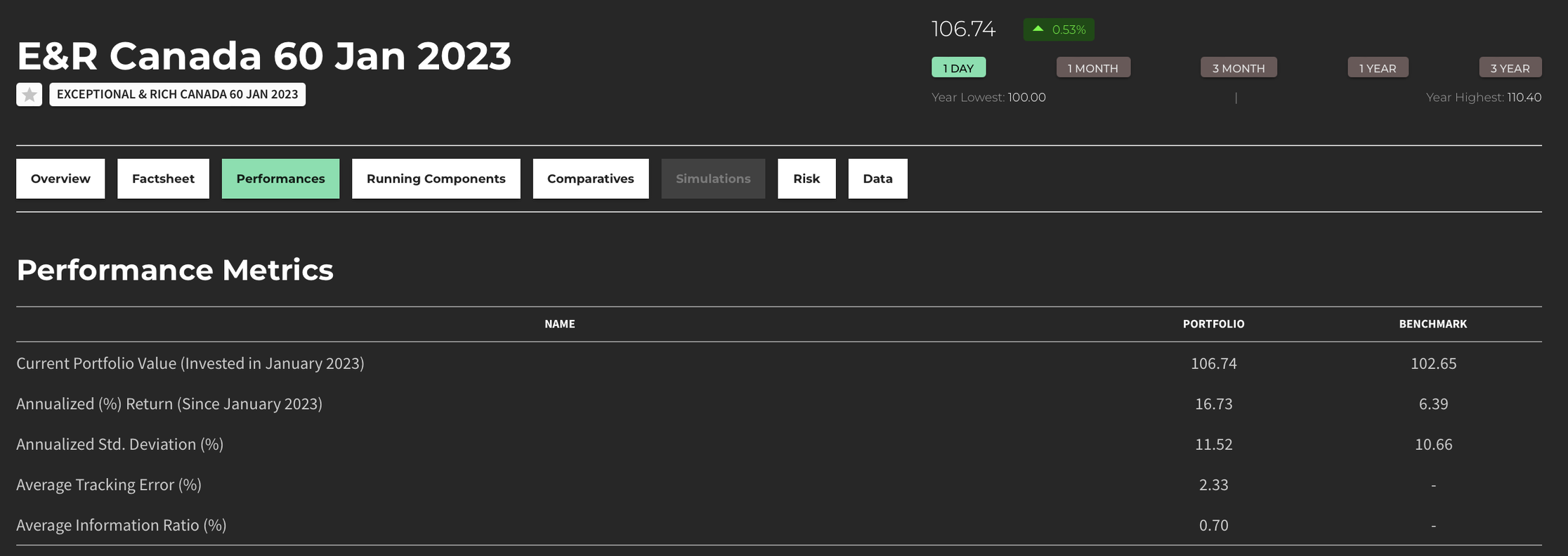The image size is (1568, 556).
Task: Switch to the Factsheet tab
Action: click(163, 179)
